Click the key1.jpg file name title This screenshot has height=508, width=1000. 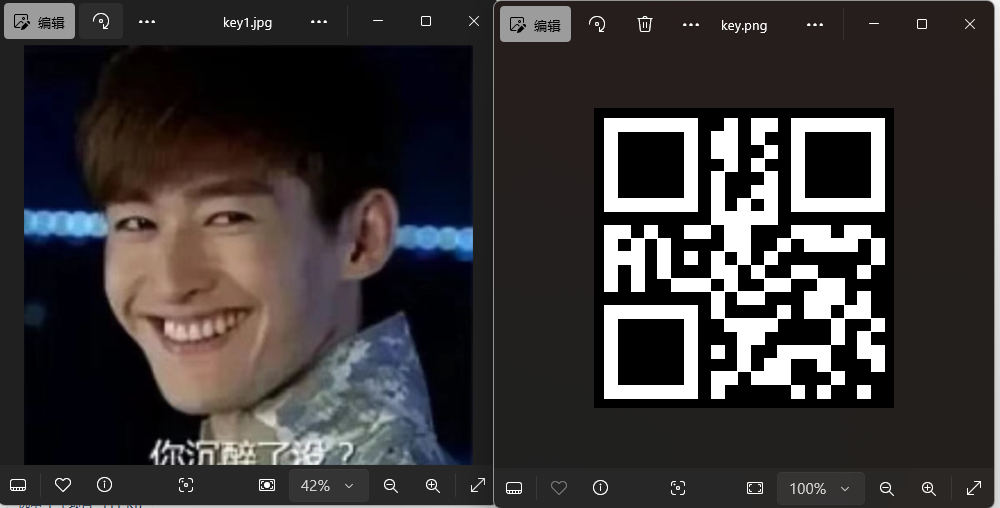tap(247, 22)
